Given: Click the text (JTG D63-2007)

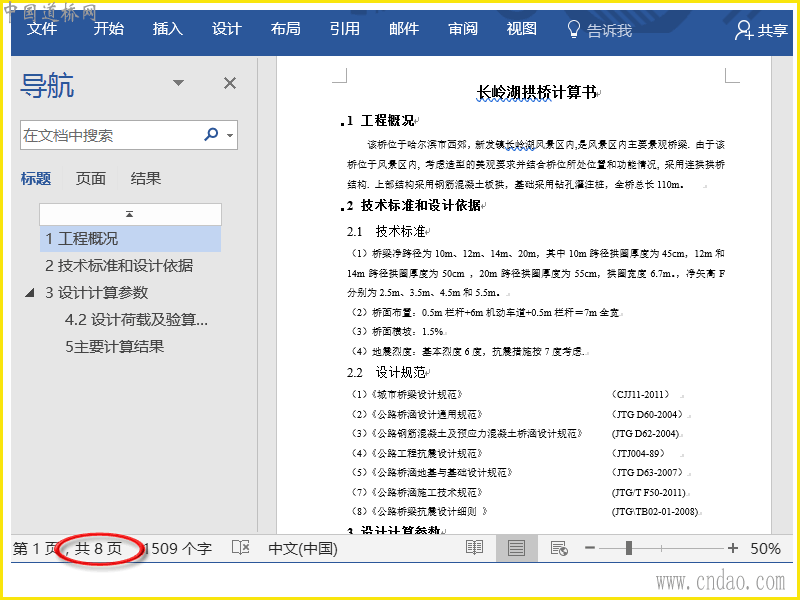Looking at the screenshot, I should tap(647, 472).
